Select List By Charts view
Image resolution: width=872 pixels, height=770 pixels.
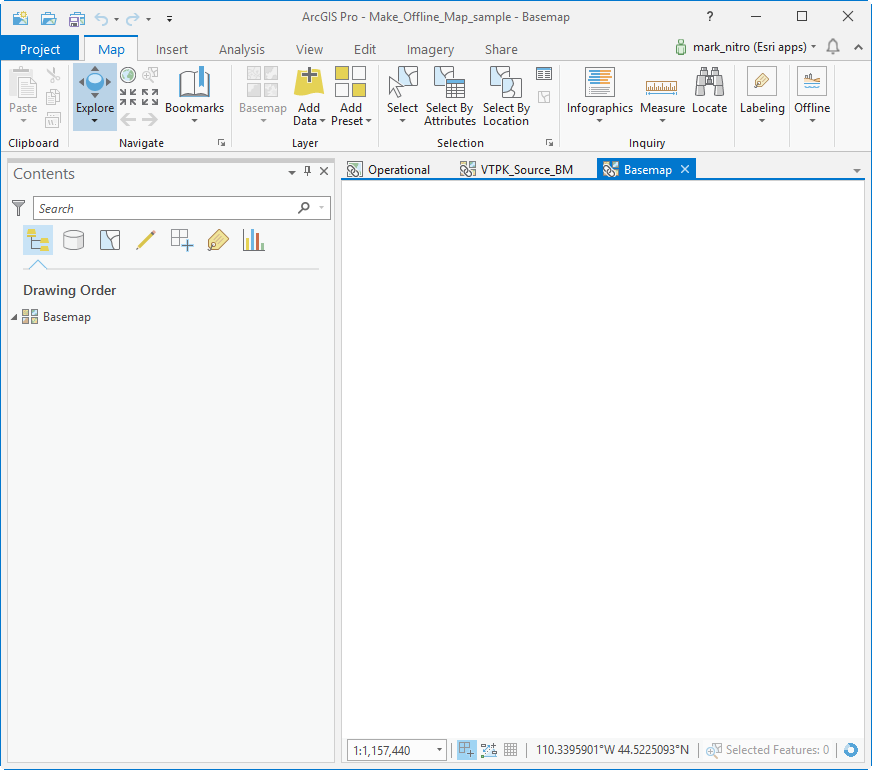(x=254, y=240)
